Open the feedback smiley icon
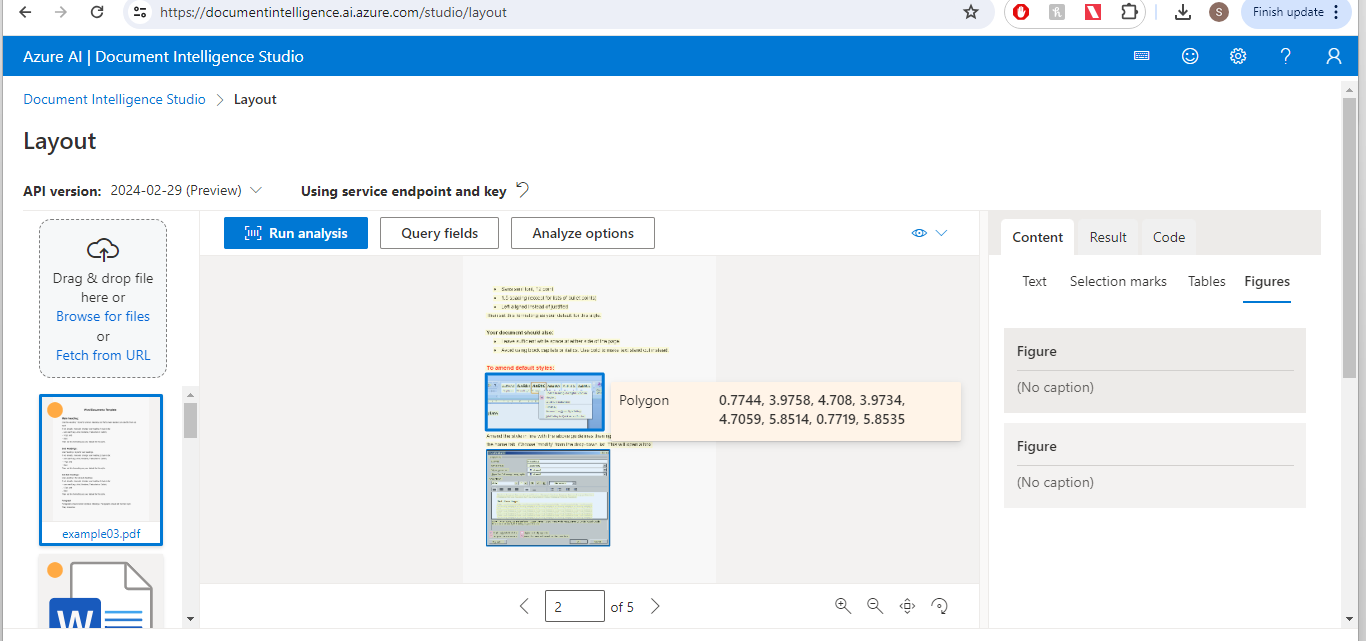Viewport: 1366px width, 641px height. pos(1189,56)
